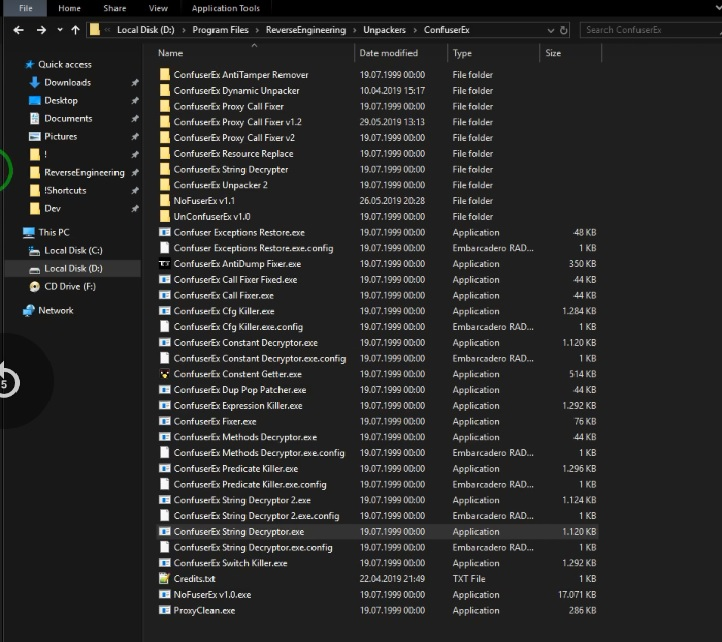
Task: Select ConfuserEx Constent Getter.exe icon
Action: tap(164, 374)
